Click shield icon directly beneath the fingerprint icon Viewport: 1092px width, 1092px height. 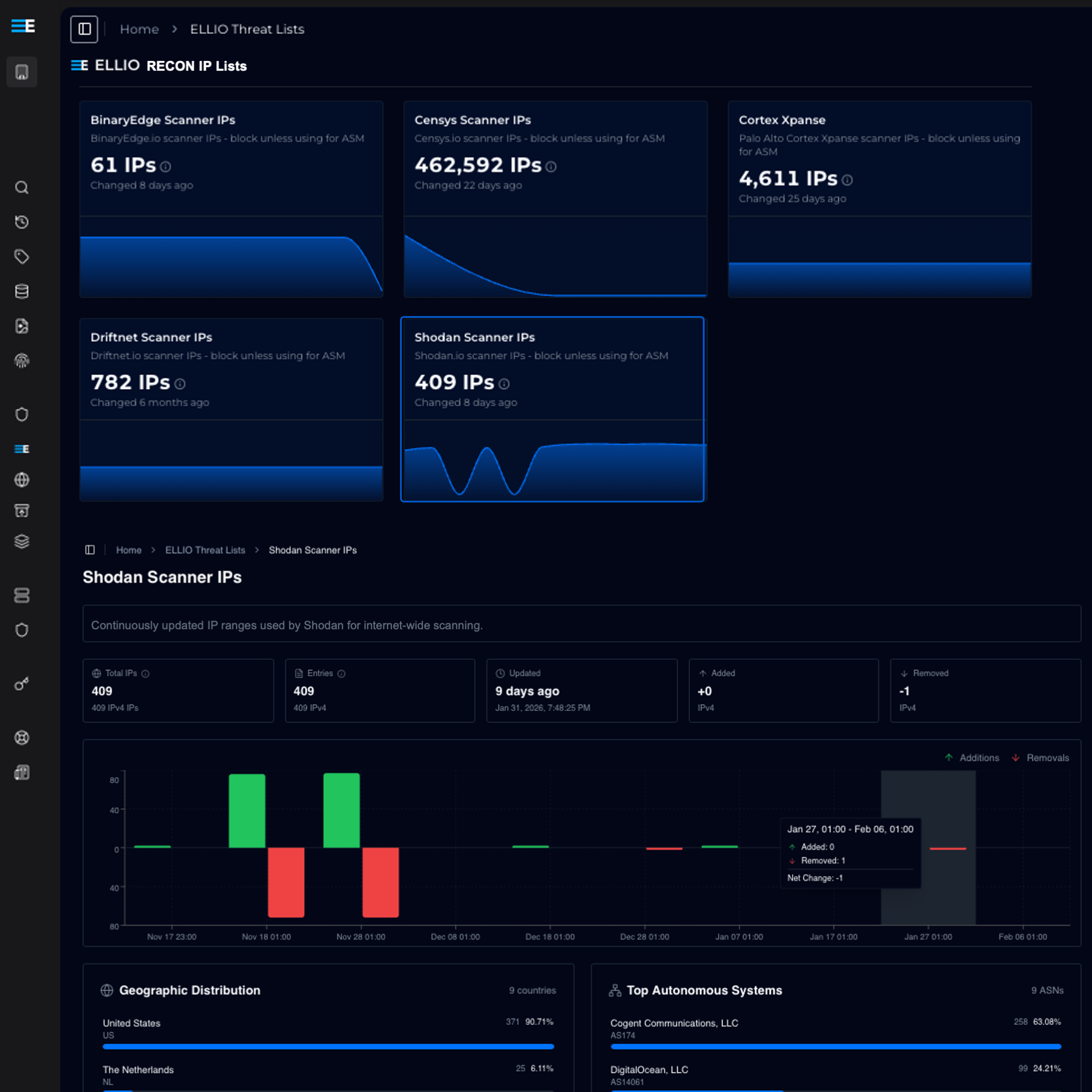pos(22,414)
